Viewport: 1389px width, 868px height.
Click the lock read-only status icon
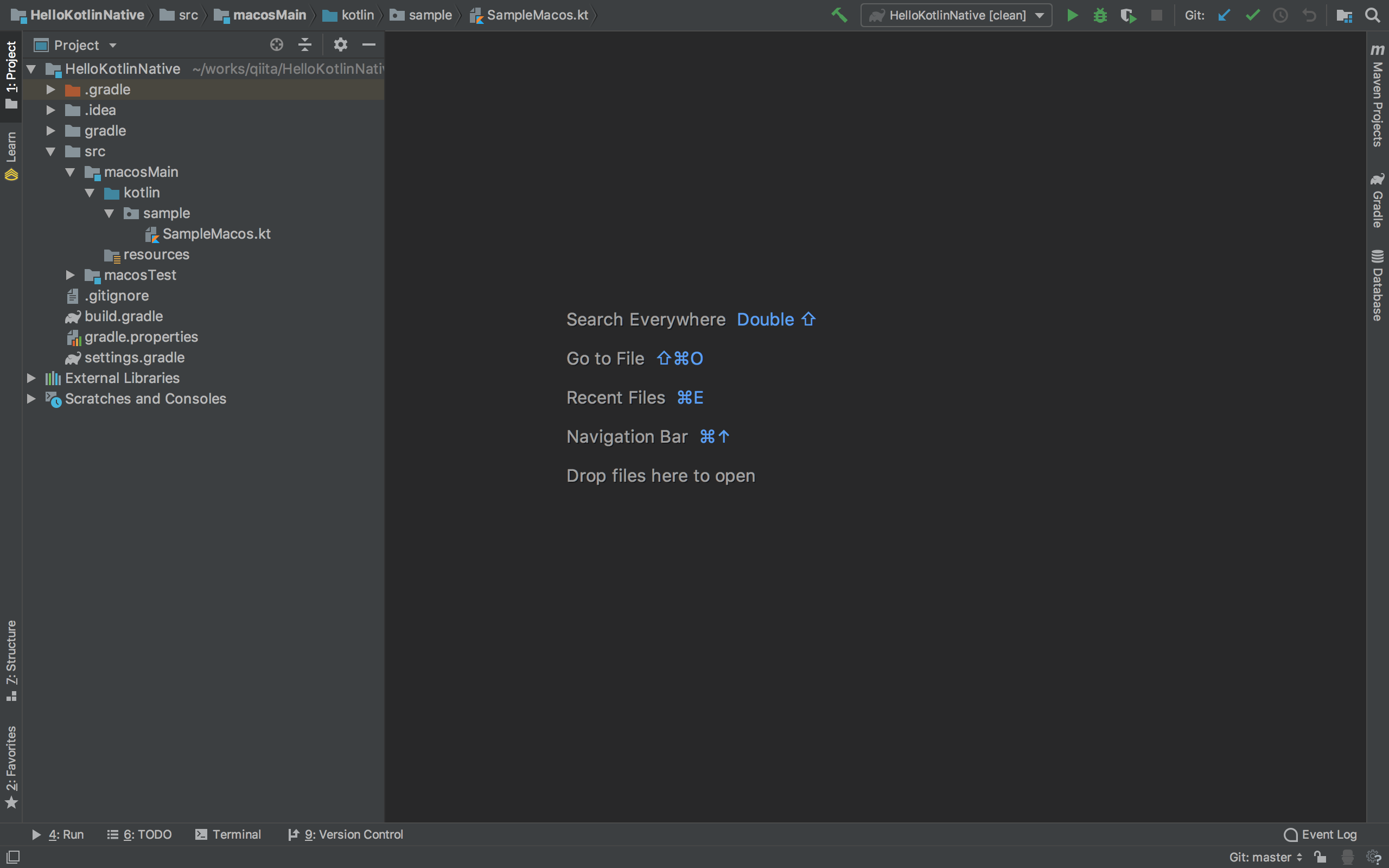pos(1320,857)
